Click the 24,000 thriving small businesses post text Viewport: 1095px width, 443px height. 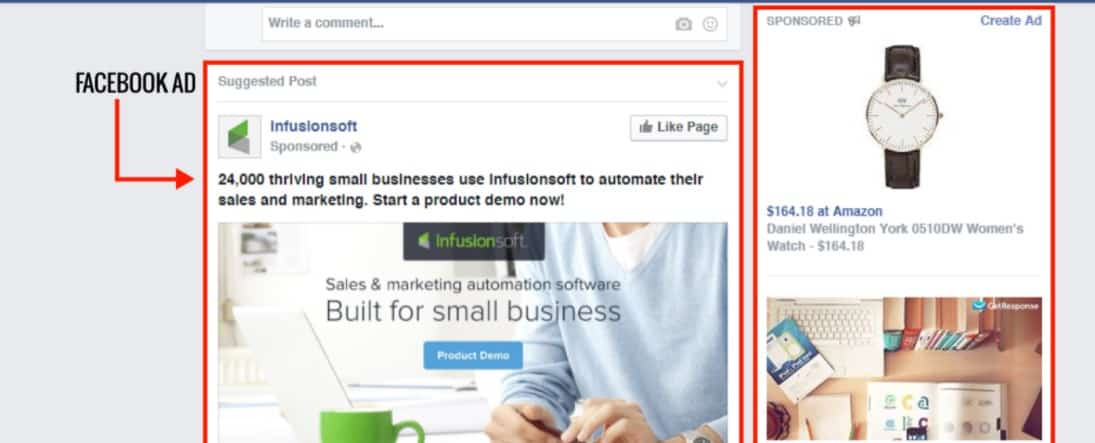461,190
